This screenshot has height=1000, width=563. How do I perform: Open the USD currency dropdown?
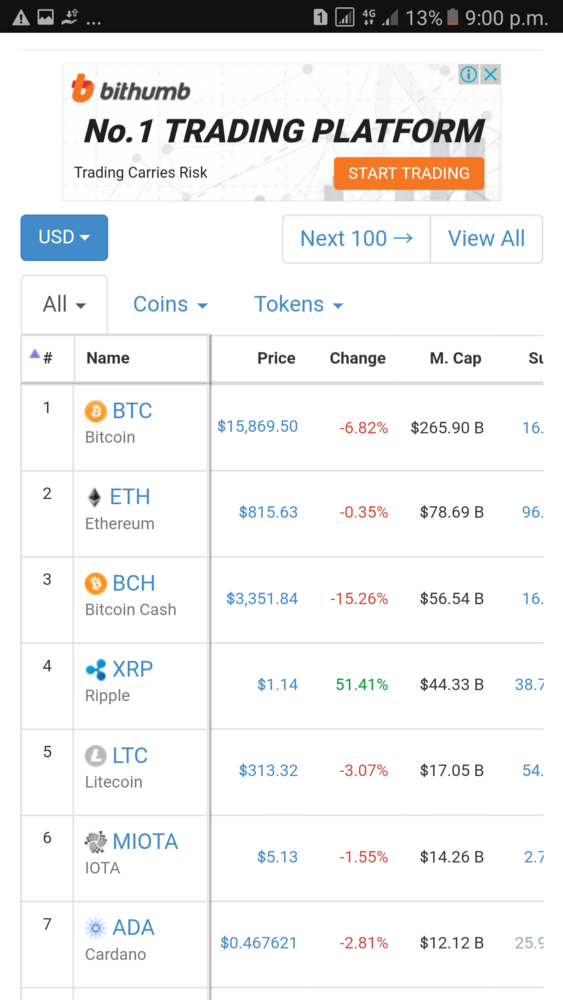click(x=64, y=237)
